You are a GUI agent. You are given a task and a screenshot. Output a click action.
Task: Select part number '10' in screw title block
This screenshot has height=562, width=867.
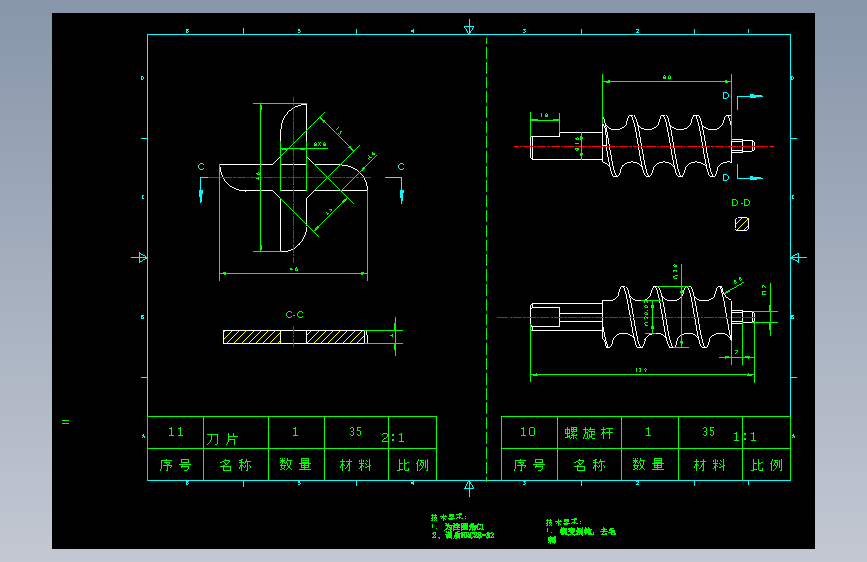coord(528,432)
